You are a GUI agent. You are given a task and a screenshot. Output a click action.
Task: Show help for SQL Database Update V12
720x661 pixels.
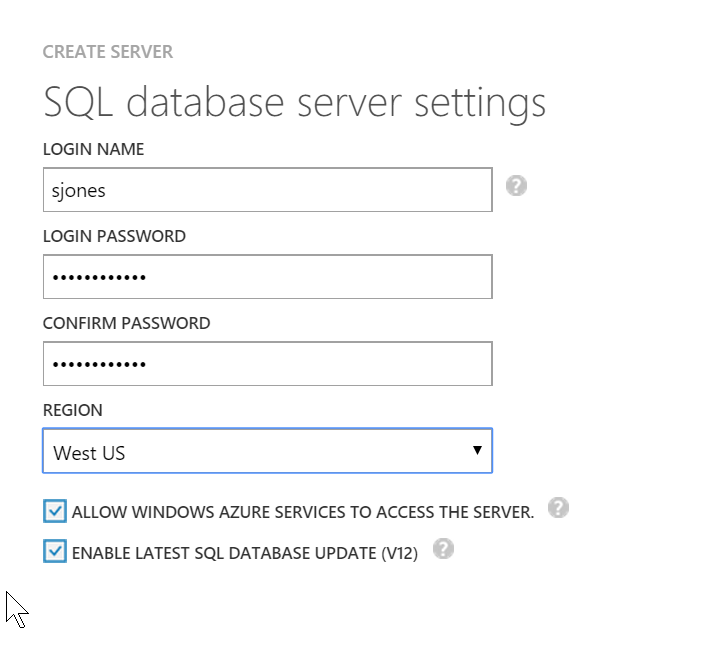[443, 549]
